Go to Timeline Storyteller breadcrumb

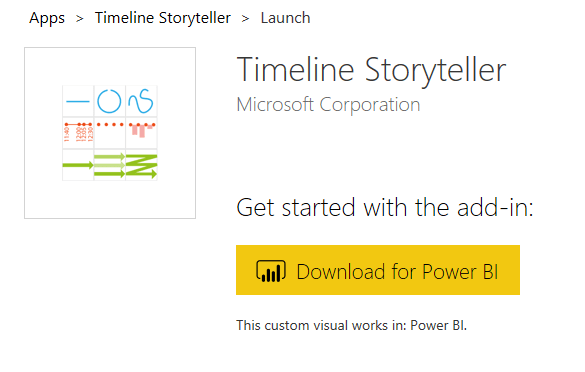[163, 18]
